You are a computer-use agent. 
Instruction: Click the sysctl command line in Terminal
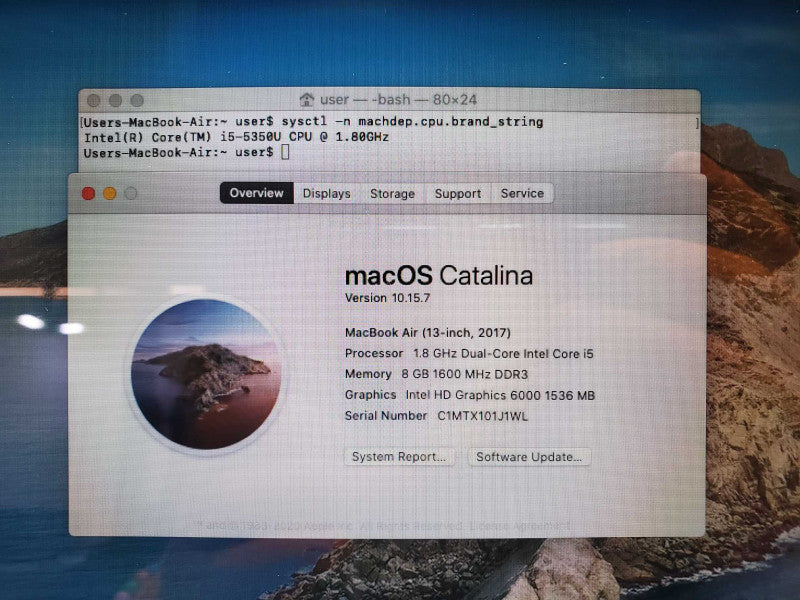pos(313,122)
